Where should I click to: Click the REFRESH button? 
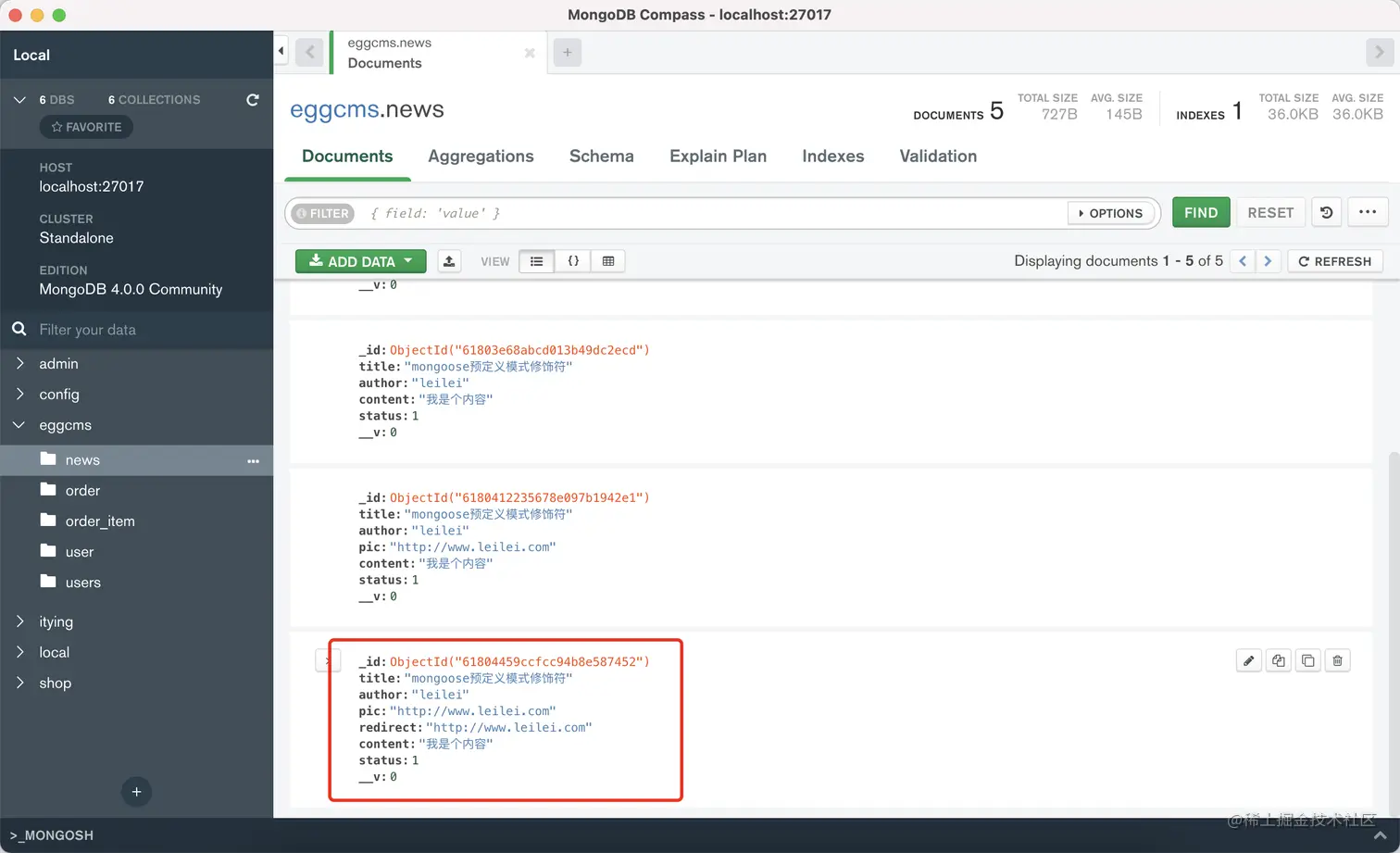[1335, 261]
